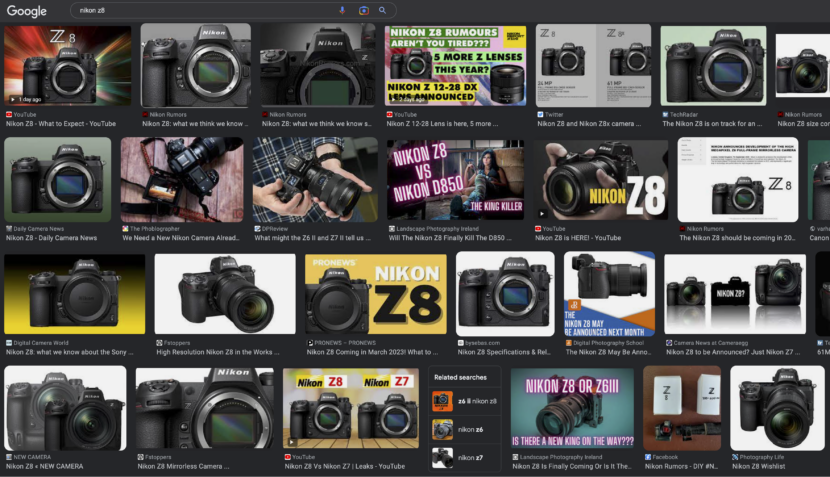Click YouTube favicon under 'Nikon Z8 is HERE!'
The height and width of the screenshot is (477, 830).
538,229
